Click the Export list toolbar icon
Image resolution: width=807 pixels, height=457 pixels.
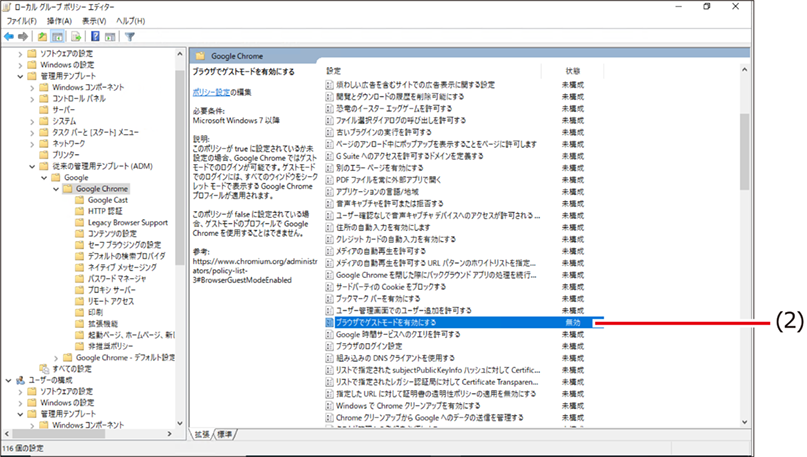[76, 37]
